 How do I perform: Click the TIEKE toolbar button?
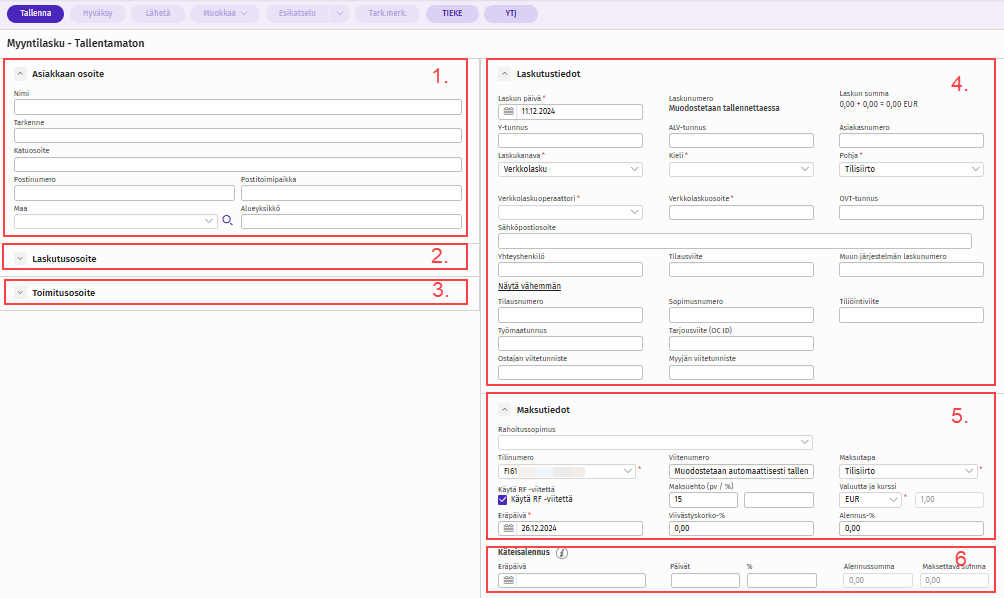(x=452, y=14)
